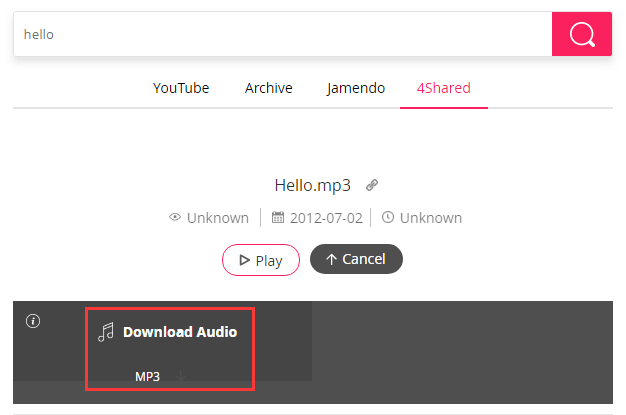Focus the search field containing hello
Screen dimensions: 626x415
pyautogui.click(x=283, y=34)
